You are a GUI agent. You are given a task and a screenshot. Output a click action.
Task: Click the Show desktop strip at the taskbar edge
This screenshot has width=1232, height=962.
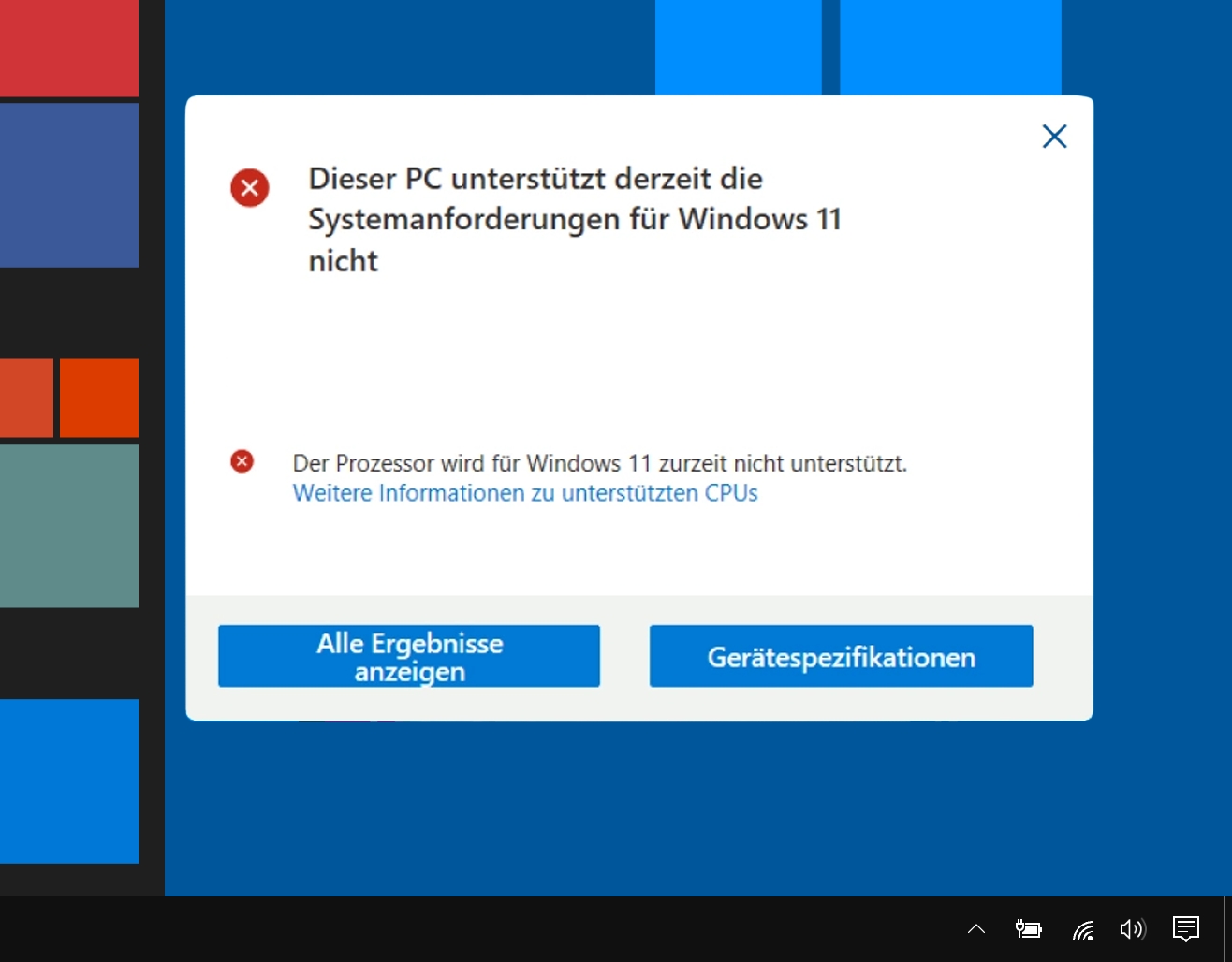coord(1227,929)
